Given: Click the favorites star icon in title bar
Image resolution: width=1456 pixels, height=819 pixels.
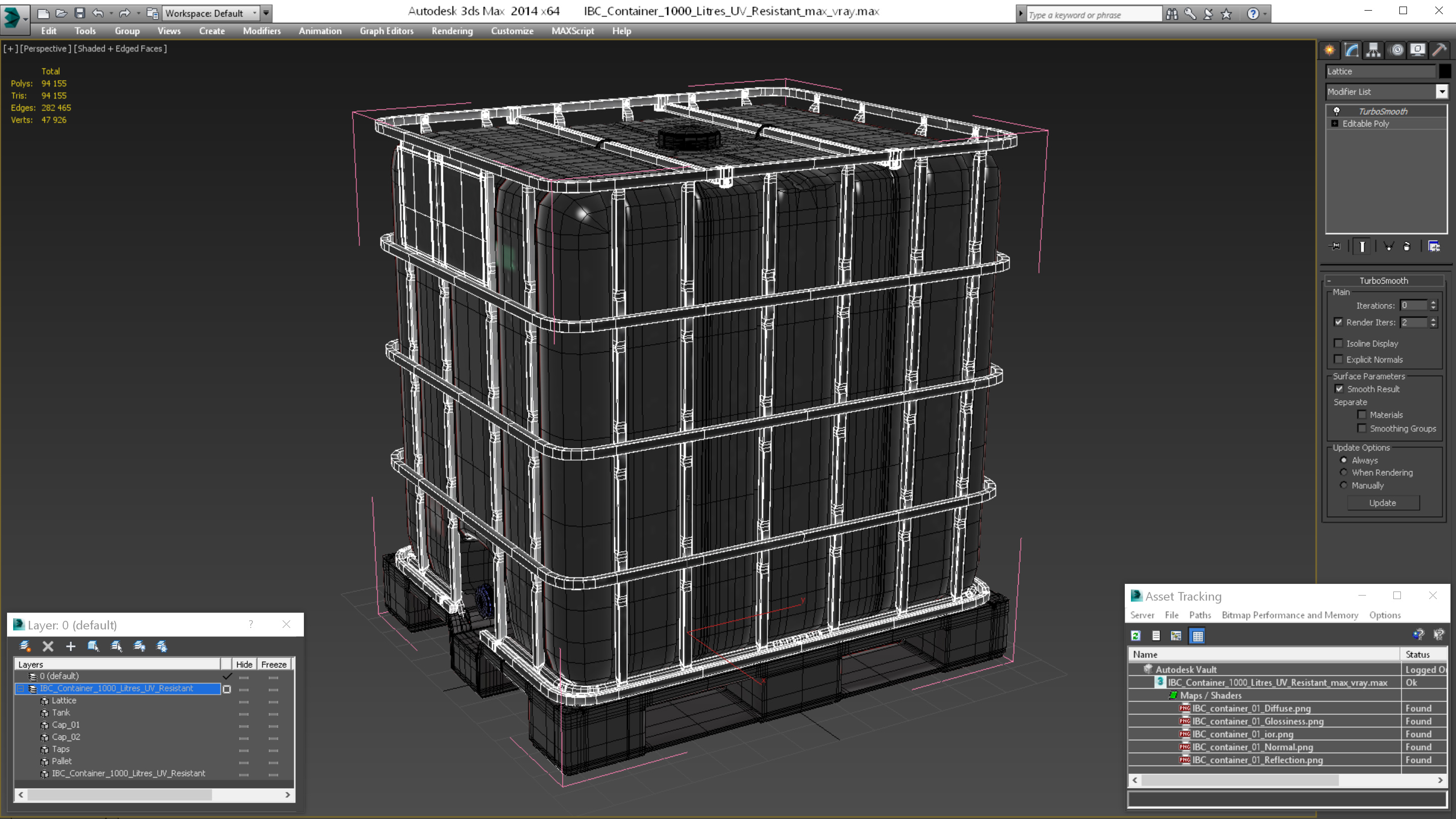Looking at the screenshot, I should (x=1226, y=14).
